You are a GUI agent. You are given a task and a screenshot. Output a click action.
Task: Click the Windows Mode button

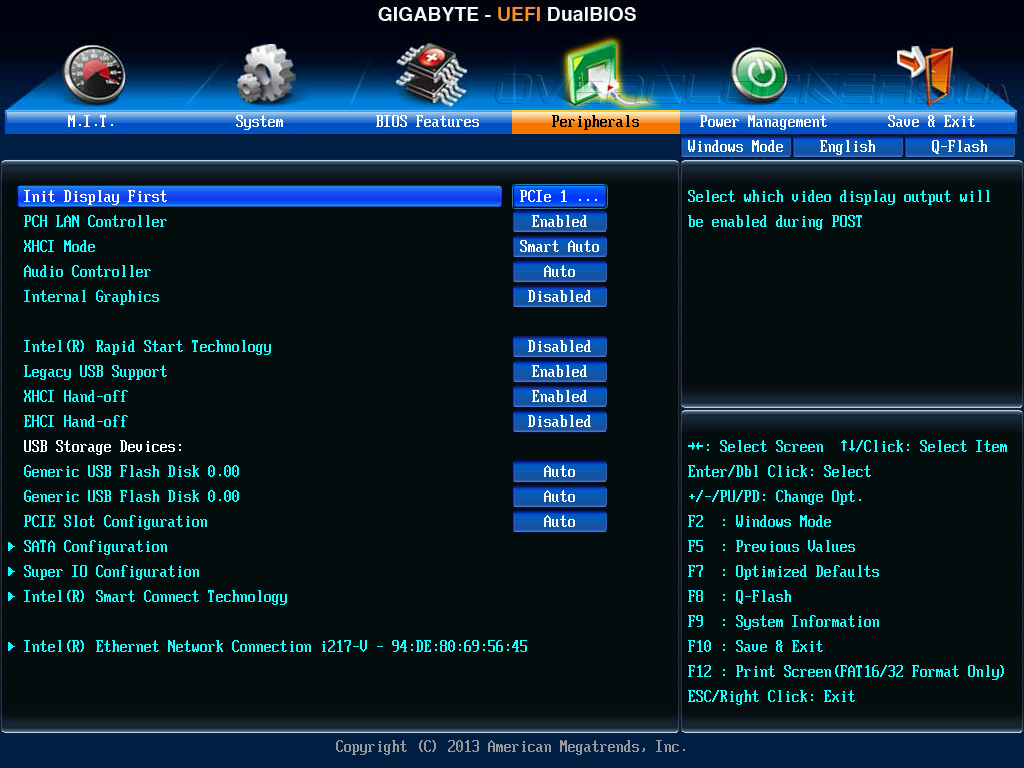(736, 147)
